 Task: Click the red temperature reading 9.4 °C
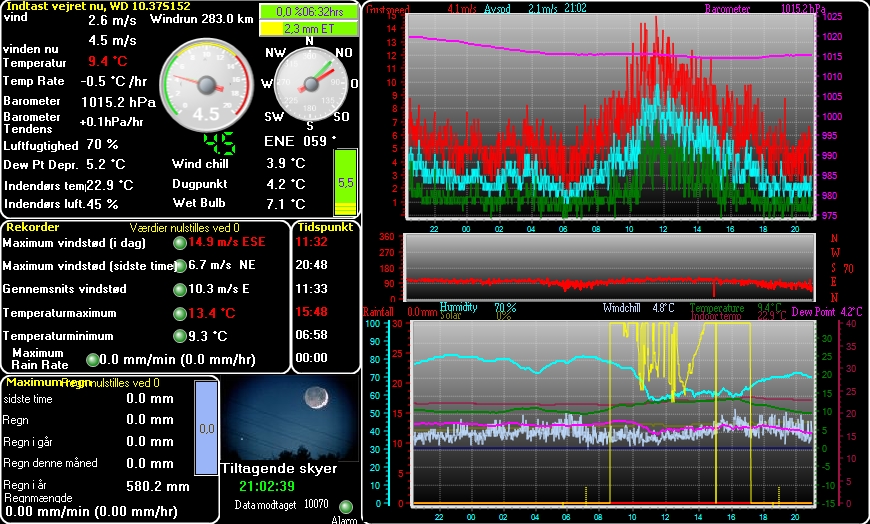coord(107,61)
